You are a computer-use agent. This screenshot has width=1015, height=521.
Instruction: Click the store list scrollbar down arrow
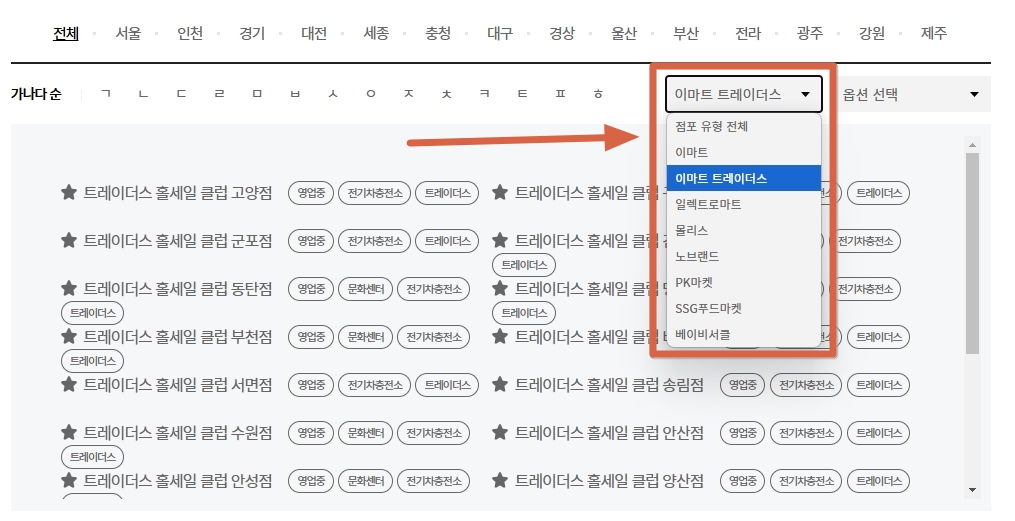coord(972,490)
